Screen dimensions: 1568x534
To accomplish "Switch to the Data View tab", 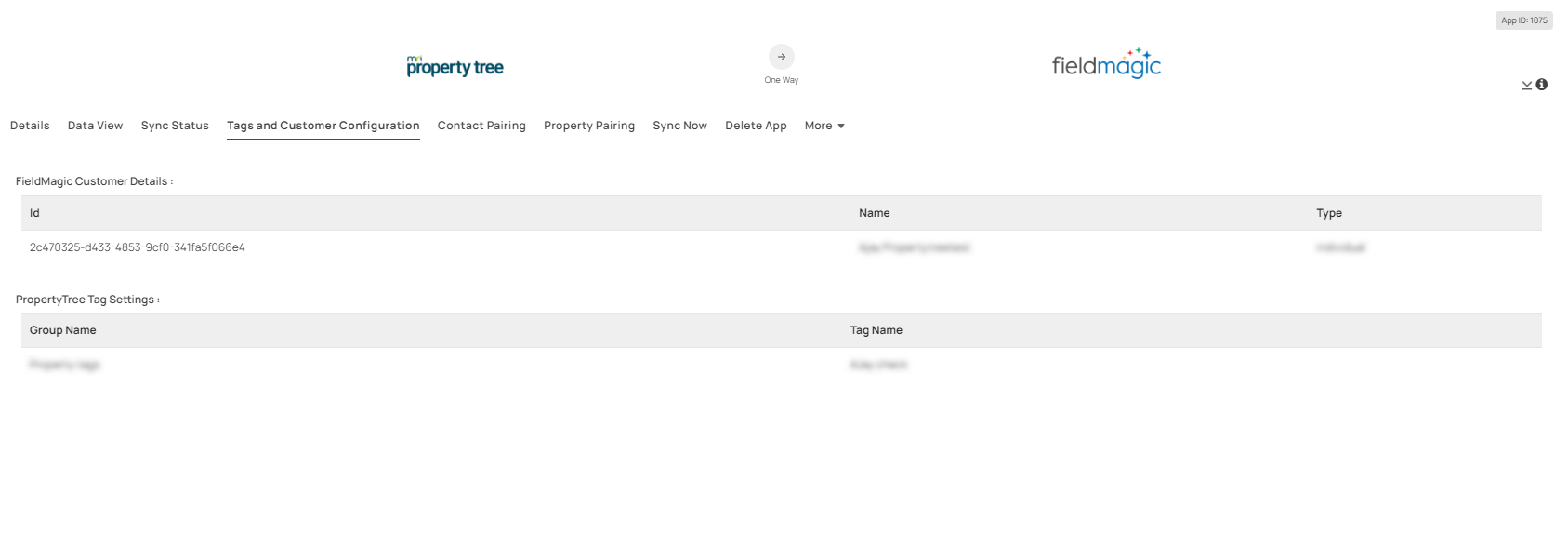I will 95,126.
